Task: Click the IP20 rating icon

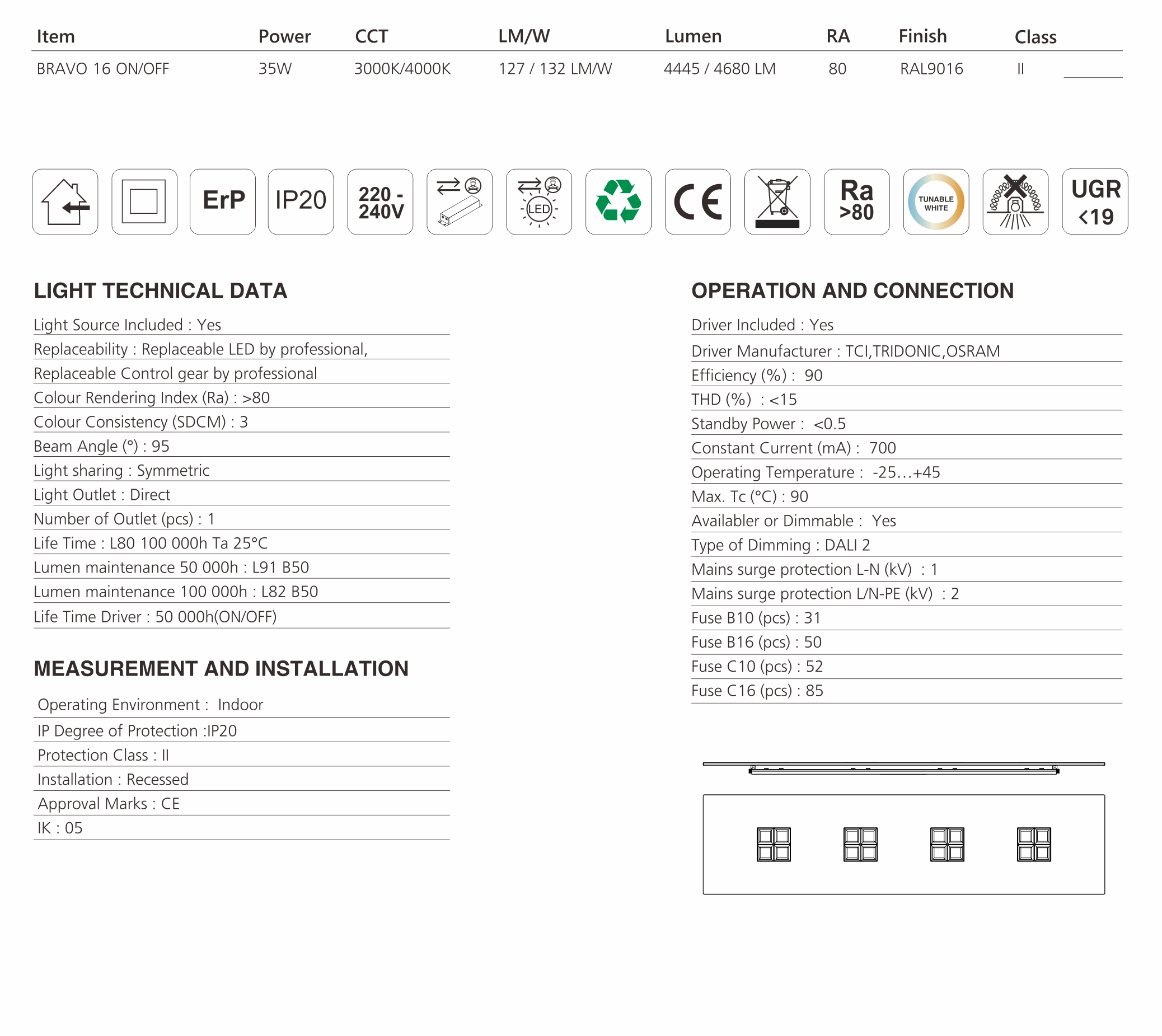Action: pyautogui.click(x=301, y=201)
